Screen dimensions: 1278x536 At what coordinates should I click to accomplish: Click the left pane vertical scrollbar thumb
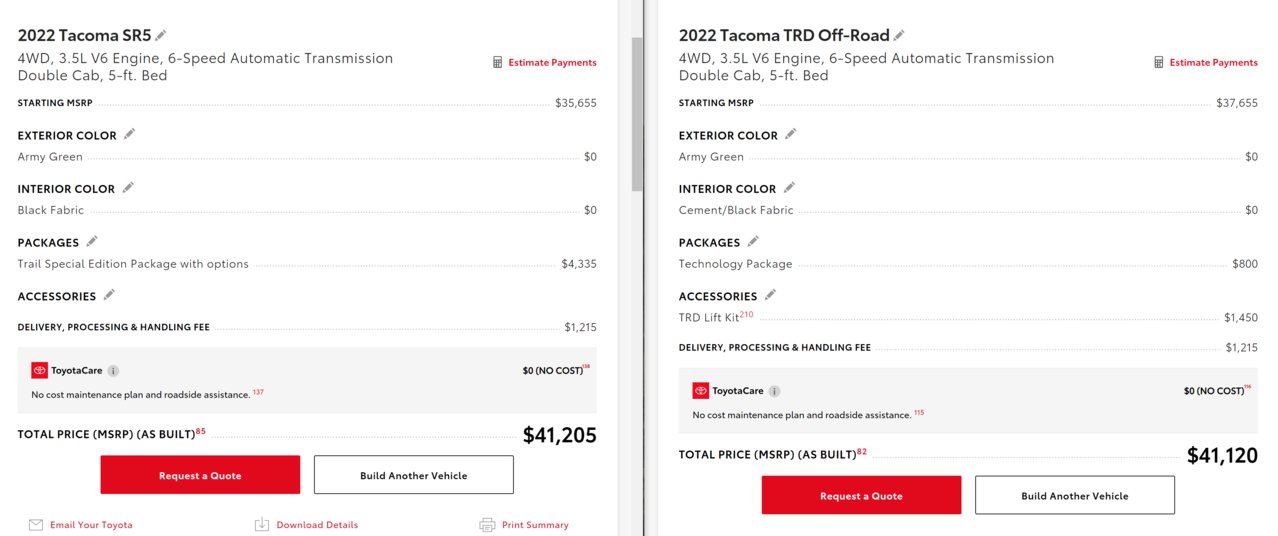[637, 113]
